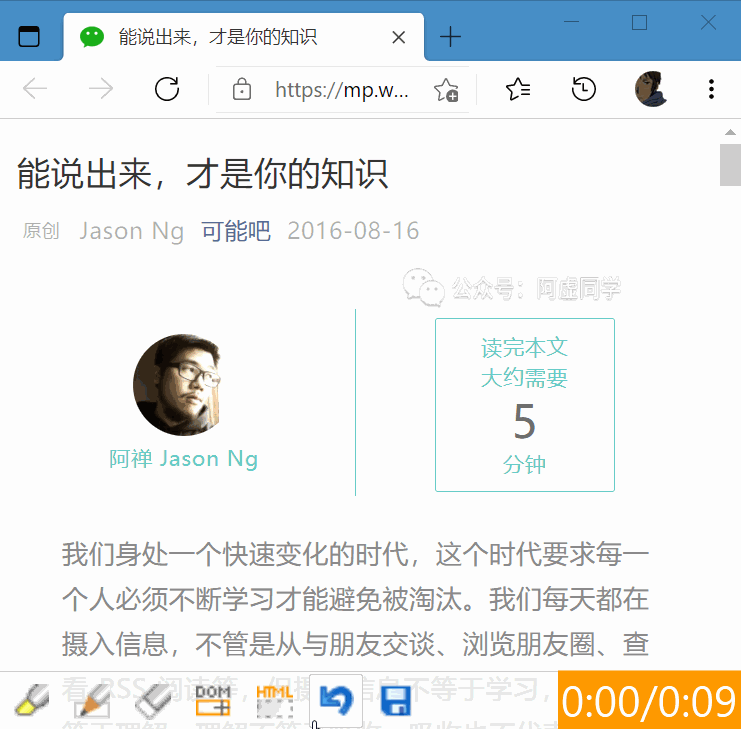Minimize the browser window
Image resolution: width=741 pixels, height=729 pixels.
click(x=571, y=22)
